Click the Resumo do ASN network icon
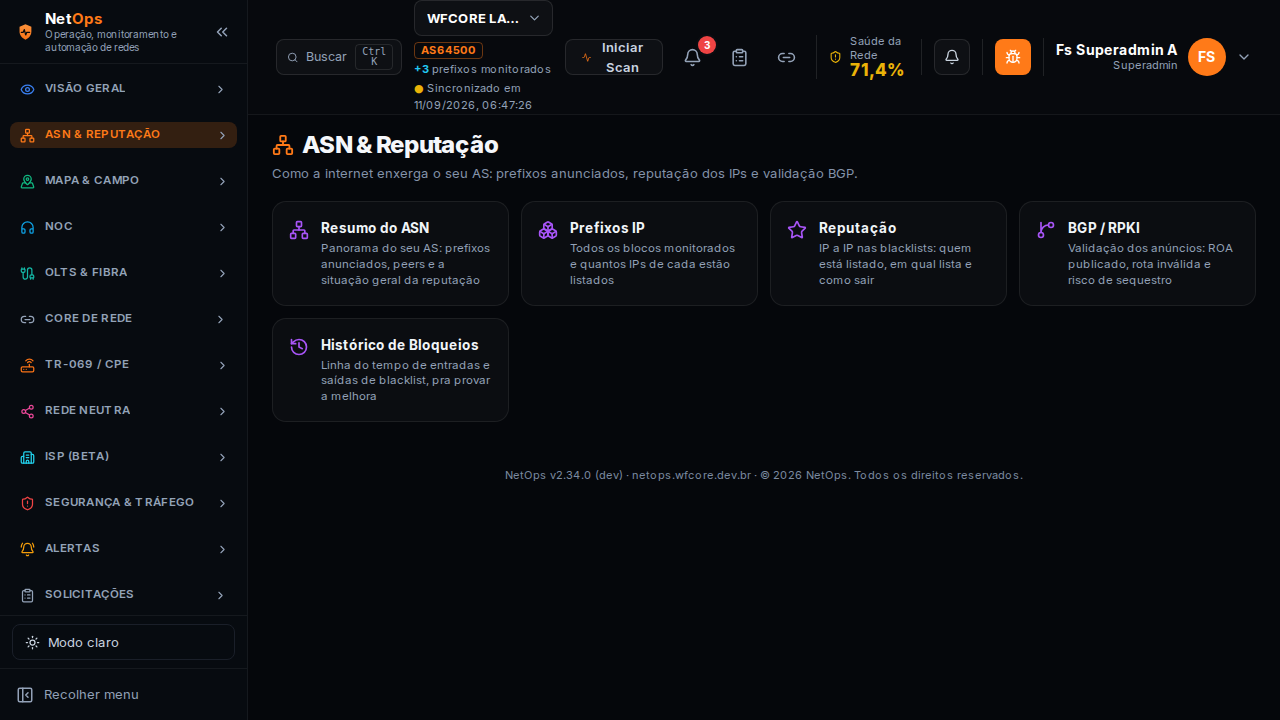 (299, 230)
